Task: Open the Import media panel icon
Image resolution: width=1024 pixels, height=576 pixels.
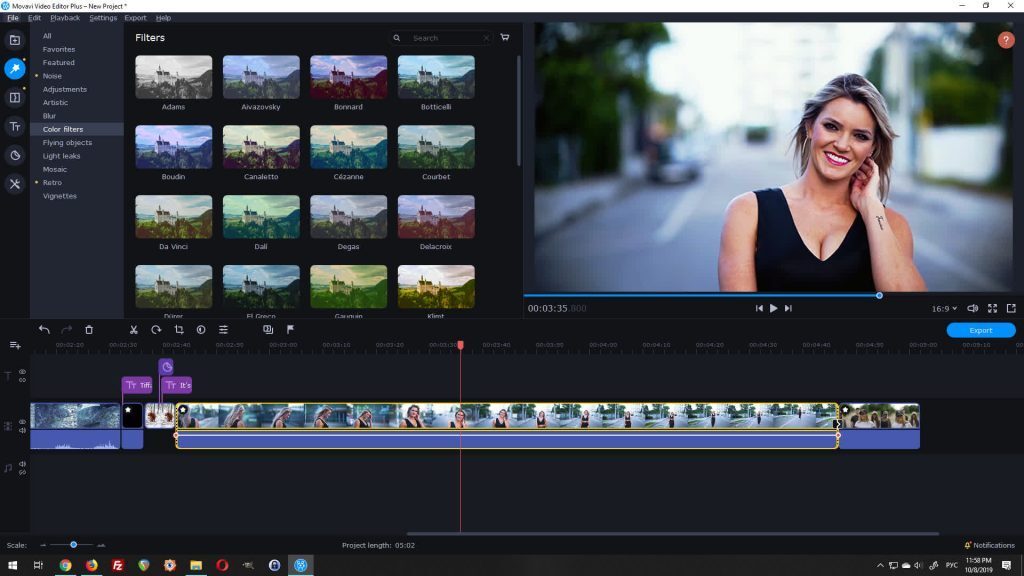Action: (x=15, y=40)
